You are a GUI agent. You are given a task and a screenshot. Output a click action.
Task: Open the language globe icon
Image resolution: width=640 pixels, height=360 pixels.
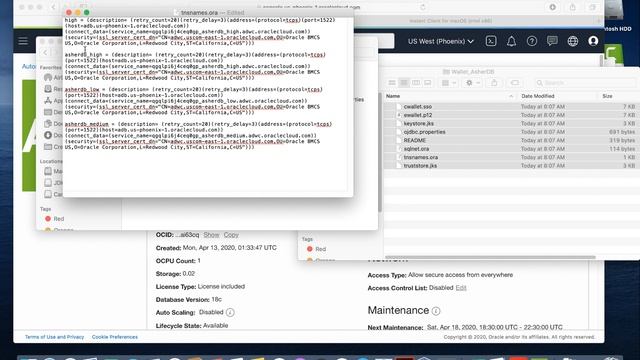(x=573, y=41)
